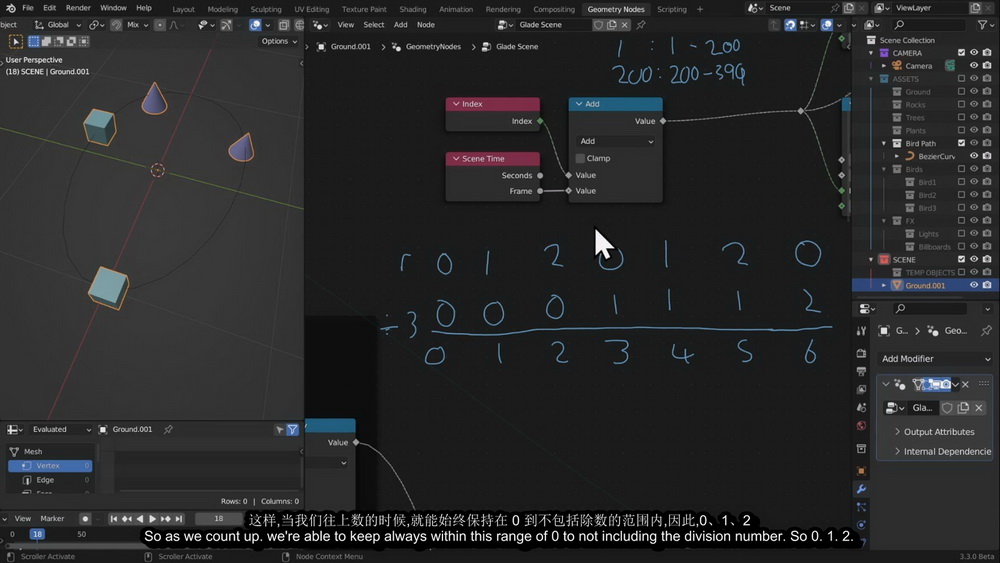Open the Render properties tab
This screenshot has width=1000, height=563.
(861, 353)
